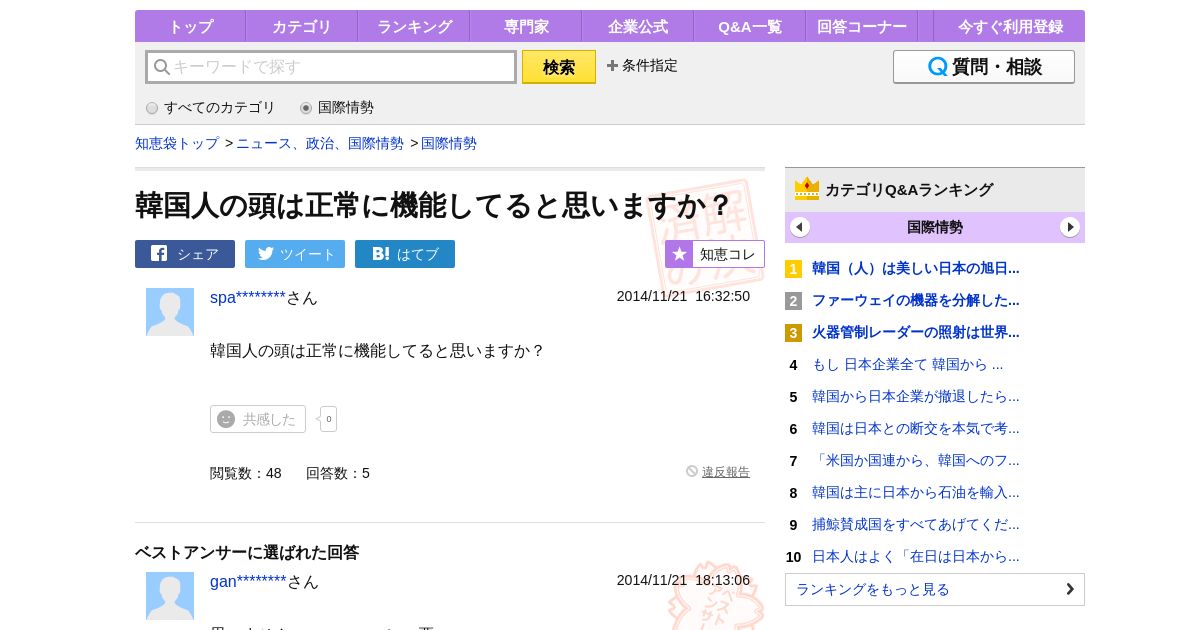Focus the keyword search field
Viewport: 1200px width, 630px height.
click(x=331, y=67)
